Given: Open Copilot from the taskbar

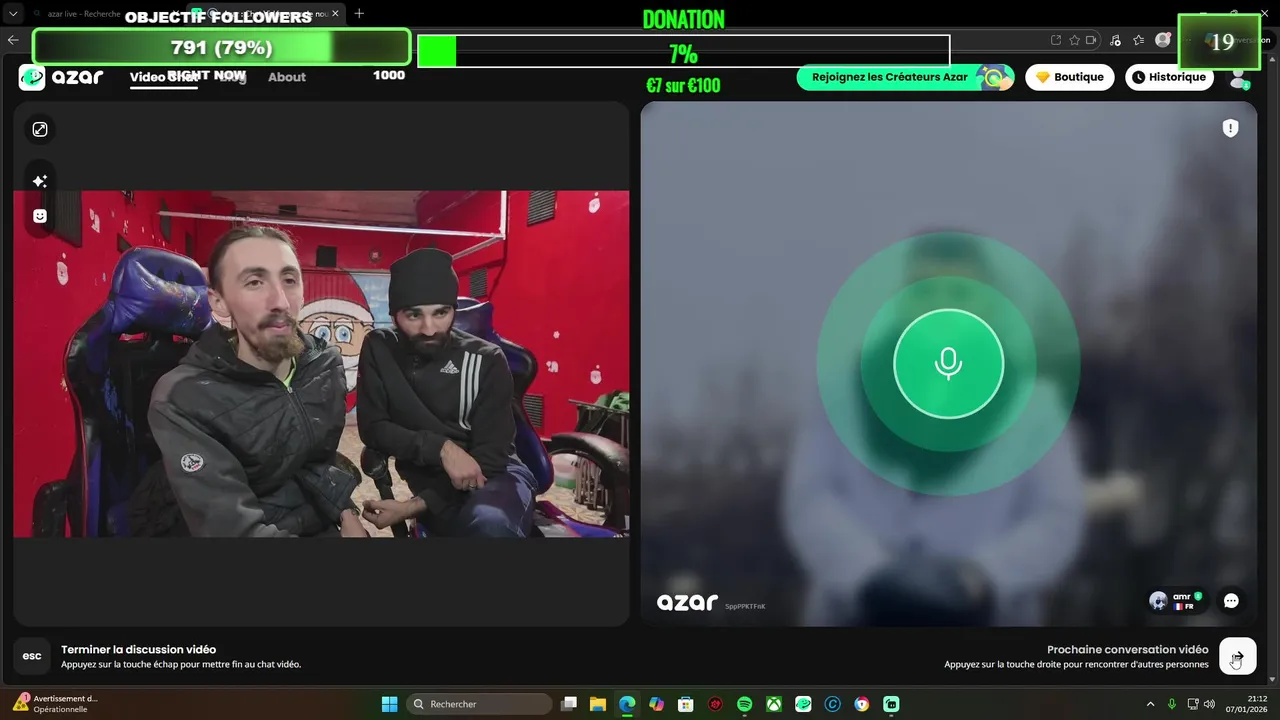Looking at the screenshot, I should click(x=656, y=704).
